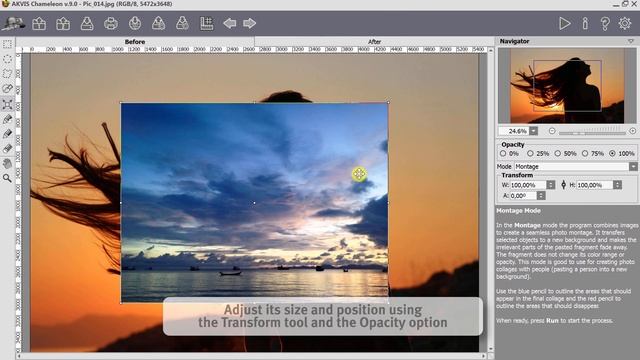Click the Navigator zoom slider
Image resolution: width=640 pixels, height=360 pixels.
pyautogui.click(x=592, y=132)
